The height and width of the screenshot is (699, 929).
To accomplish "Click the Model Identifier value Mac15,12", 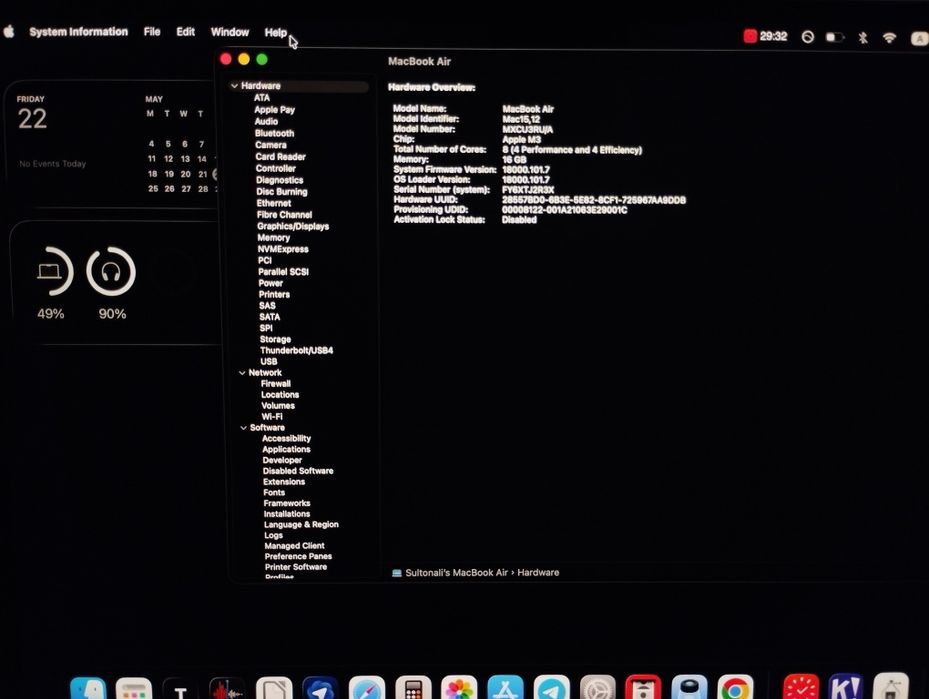I will (521, 119).
